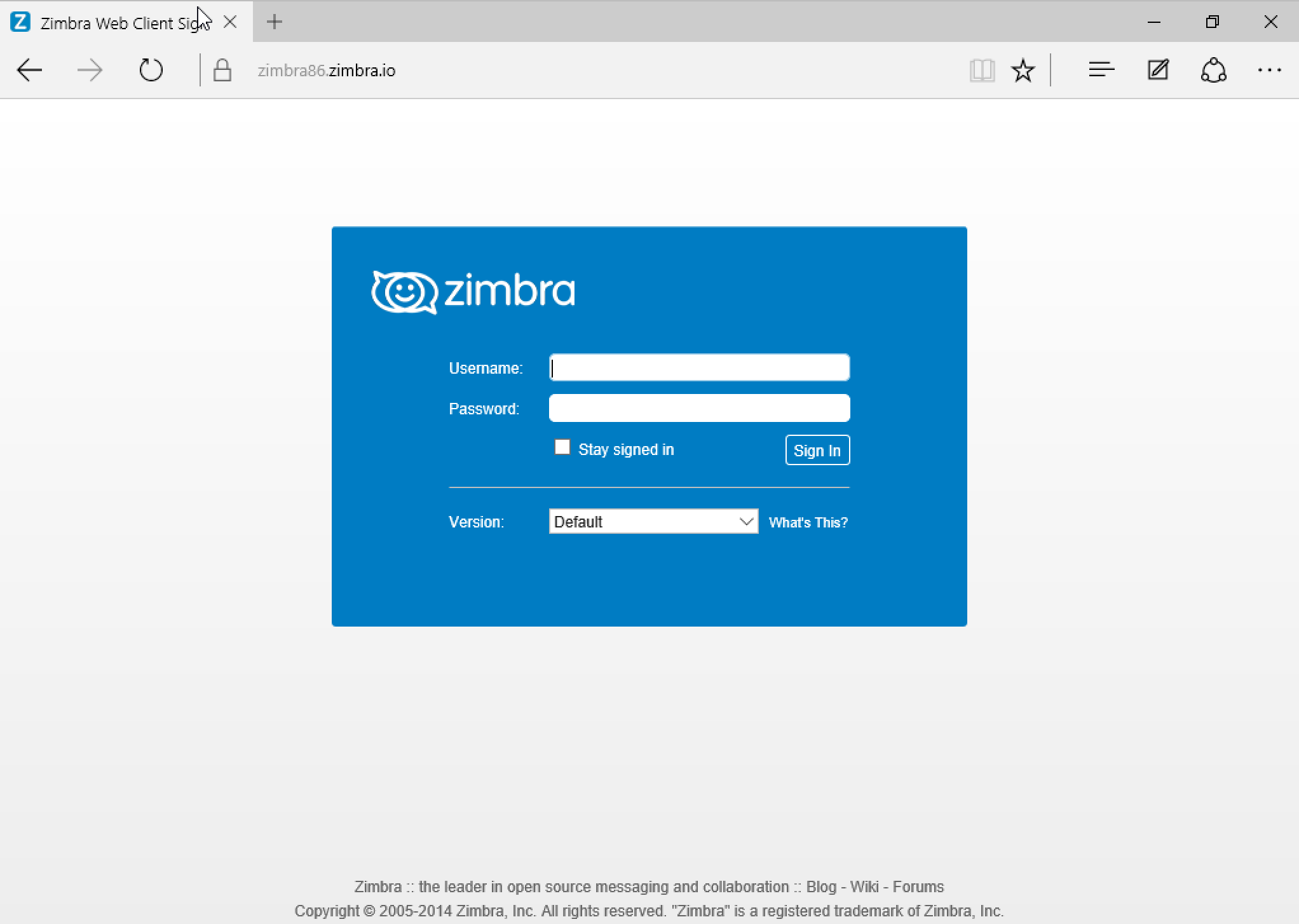This screenshot has height=924, width=1299.
Task: Click the Username input field
Action: point(700,367)
